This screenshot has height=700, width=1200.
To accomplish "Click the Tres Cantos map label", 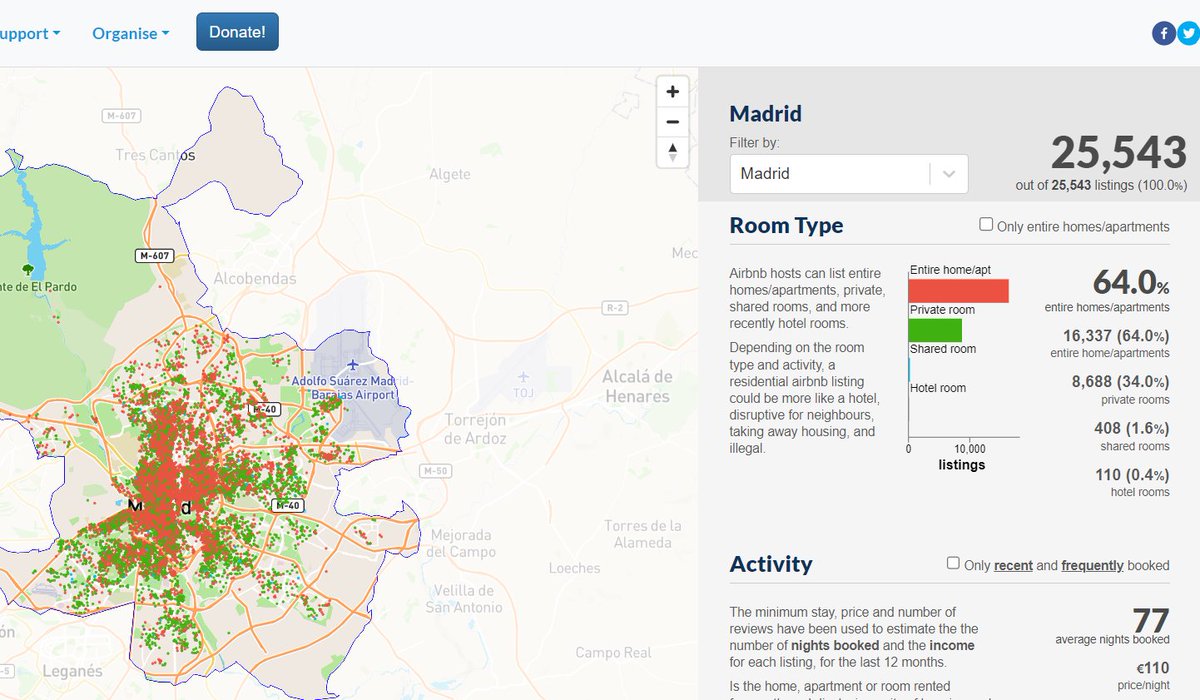I will (155, 155).
